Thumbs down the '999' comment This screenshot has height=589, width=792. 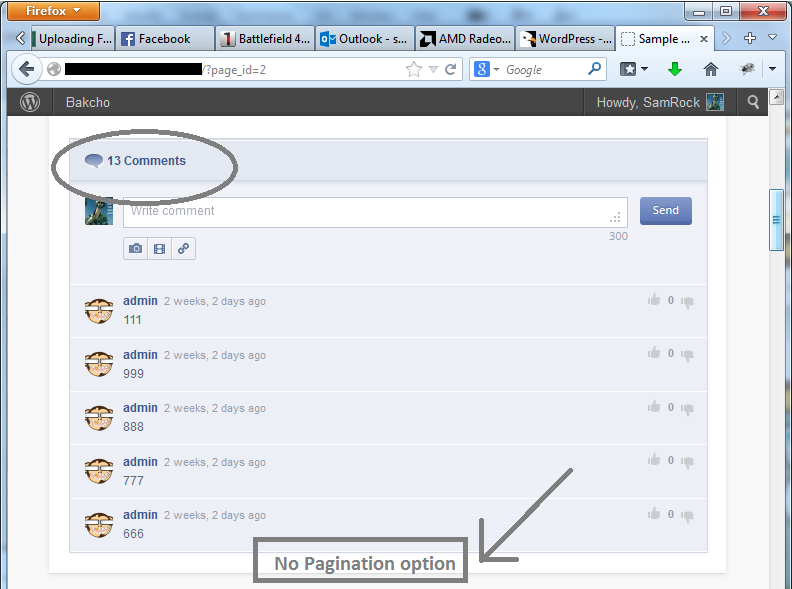(687, 355)
